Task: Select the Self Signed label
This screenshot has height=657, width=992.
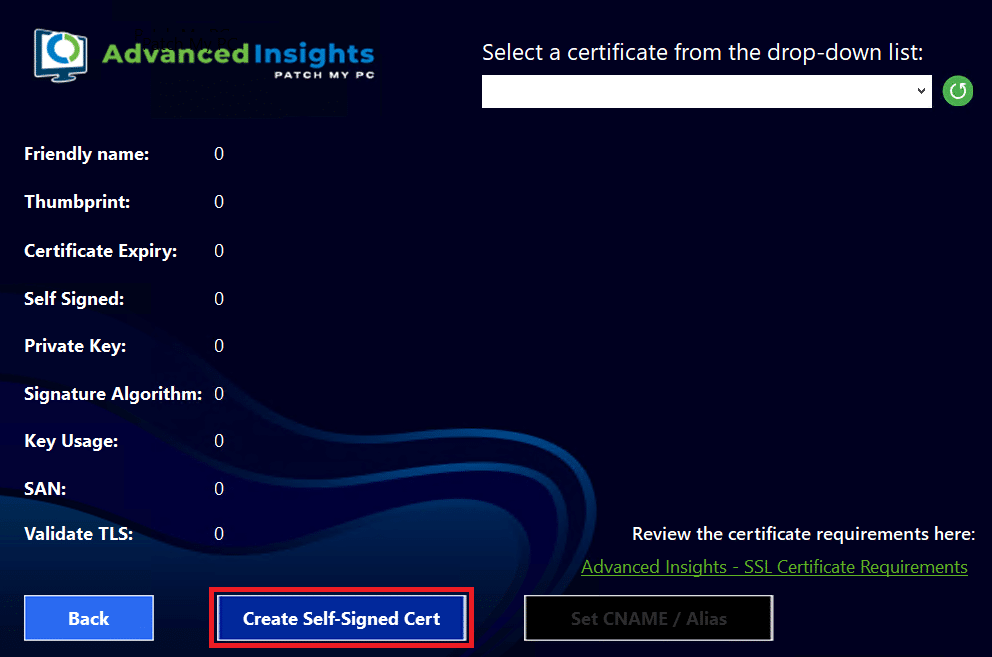Action: (x=74, y=298)
